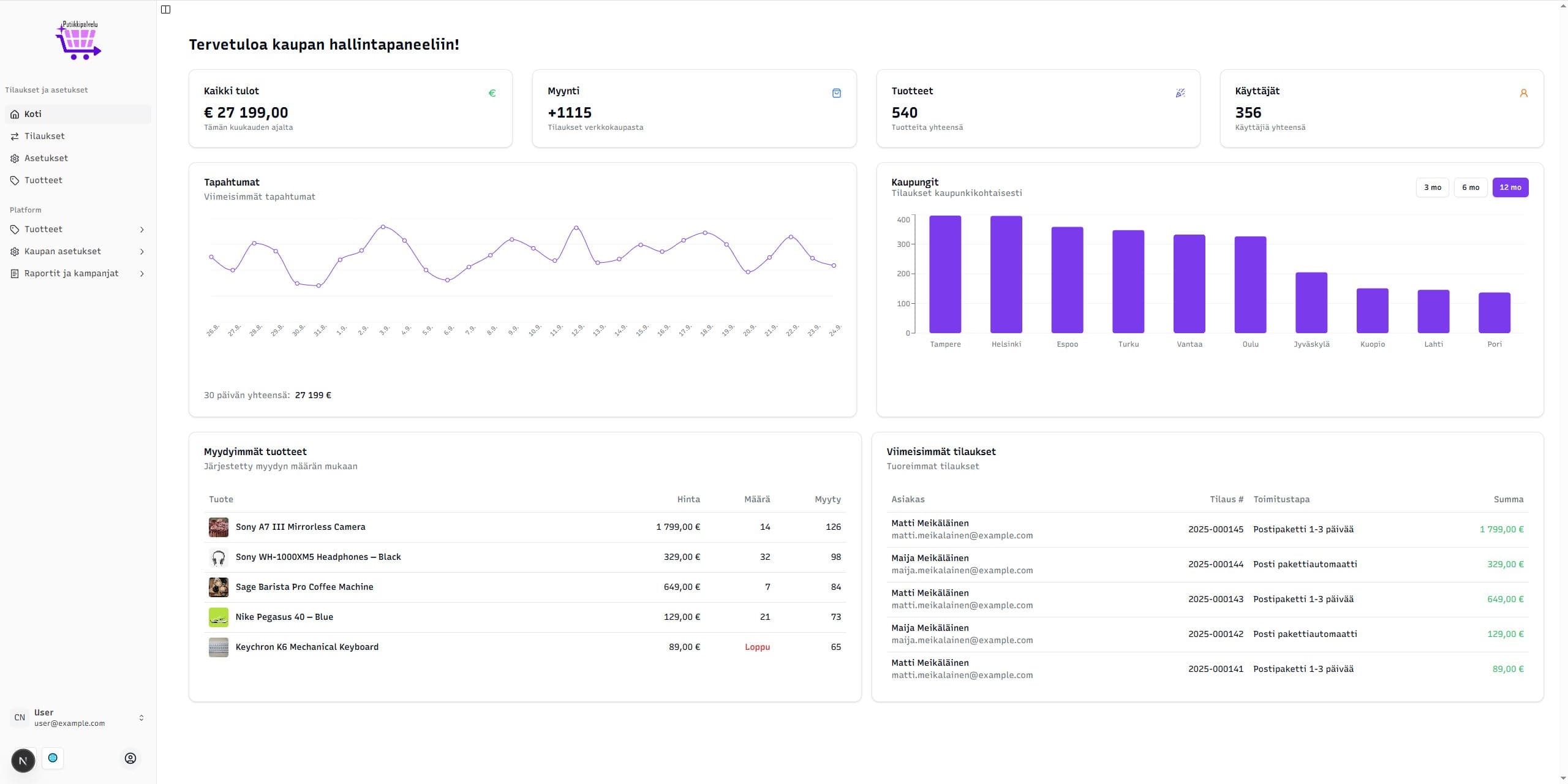Expand the Tuotteet section under Platform
Image resolution: width=1568 pixels, height=784 pixels.
click(143, 229)
